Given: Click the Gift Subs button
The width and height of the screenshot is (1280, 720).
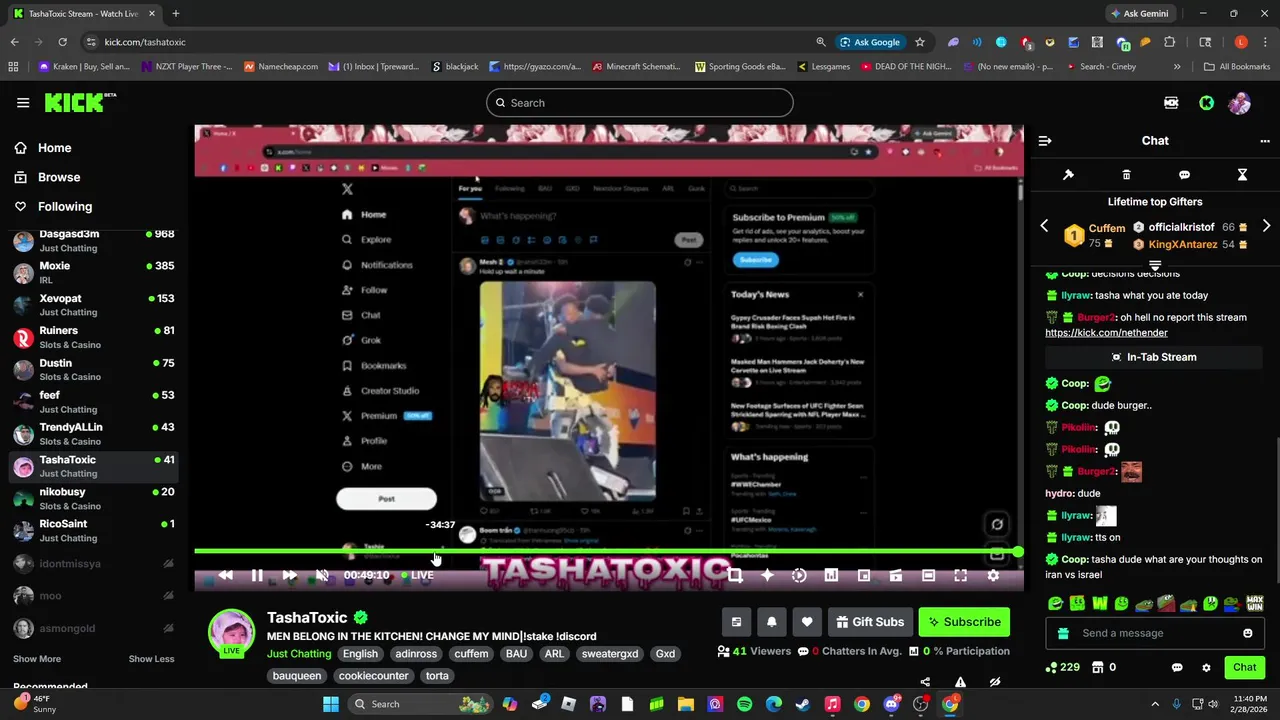Looking at the screenshot, I should pos(869,622).
